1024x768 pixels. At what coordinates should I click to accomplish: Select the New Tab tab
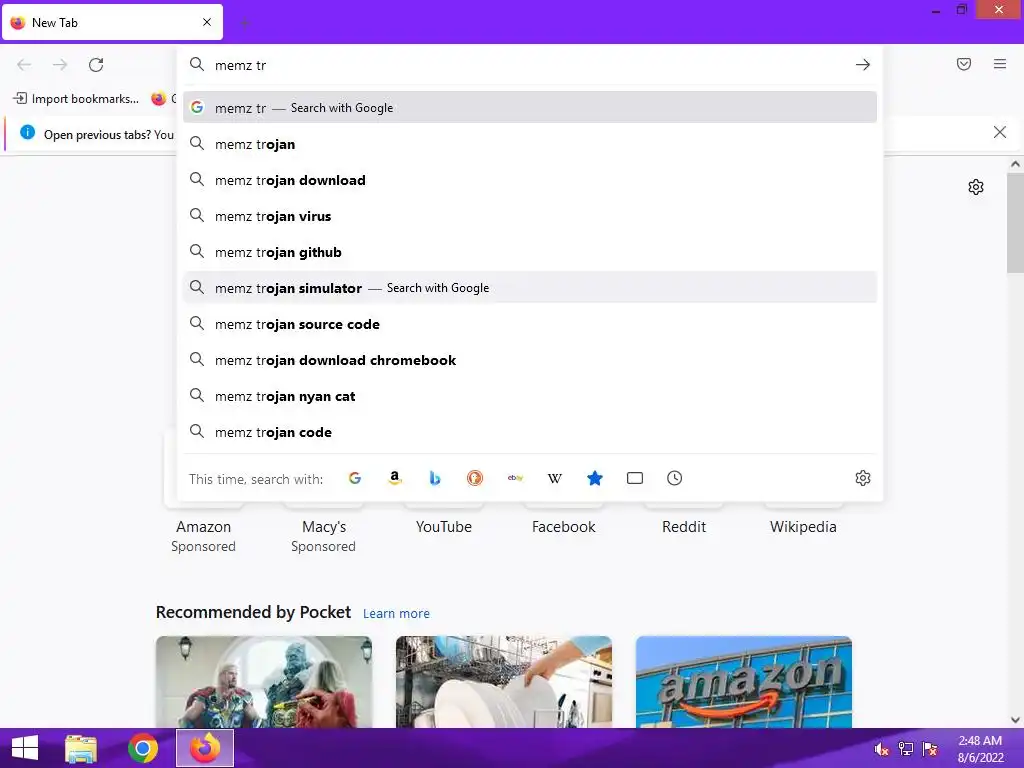click(112, 22)
